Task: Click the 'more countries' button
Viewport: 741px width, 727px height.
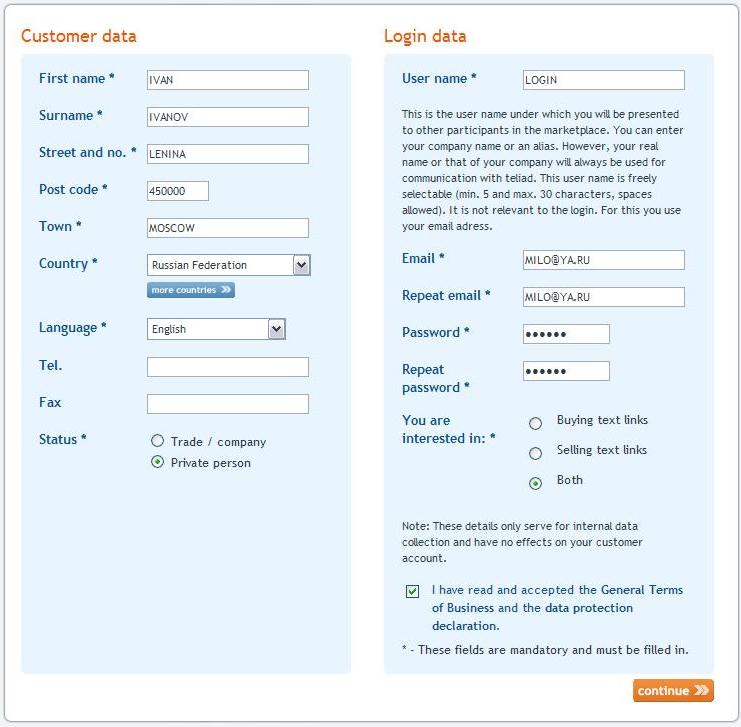Action: click(191, 290)
